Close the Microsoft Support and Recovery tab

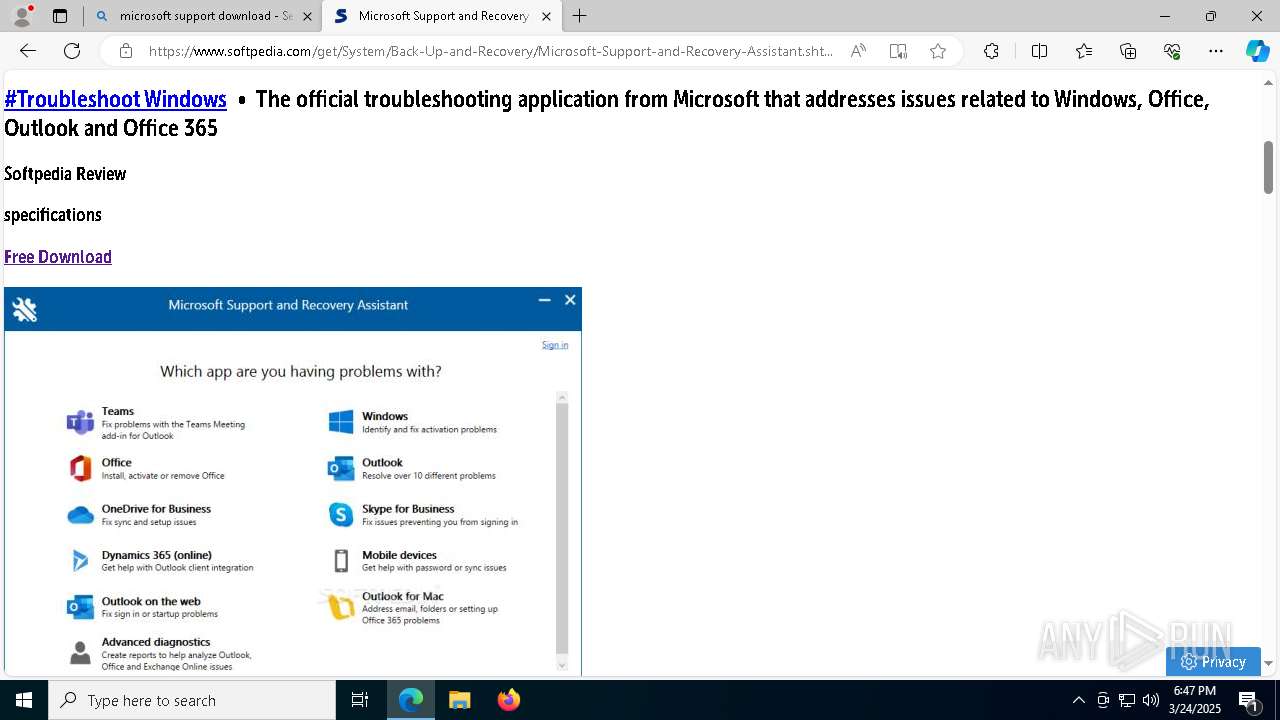point(546,16)
